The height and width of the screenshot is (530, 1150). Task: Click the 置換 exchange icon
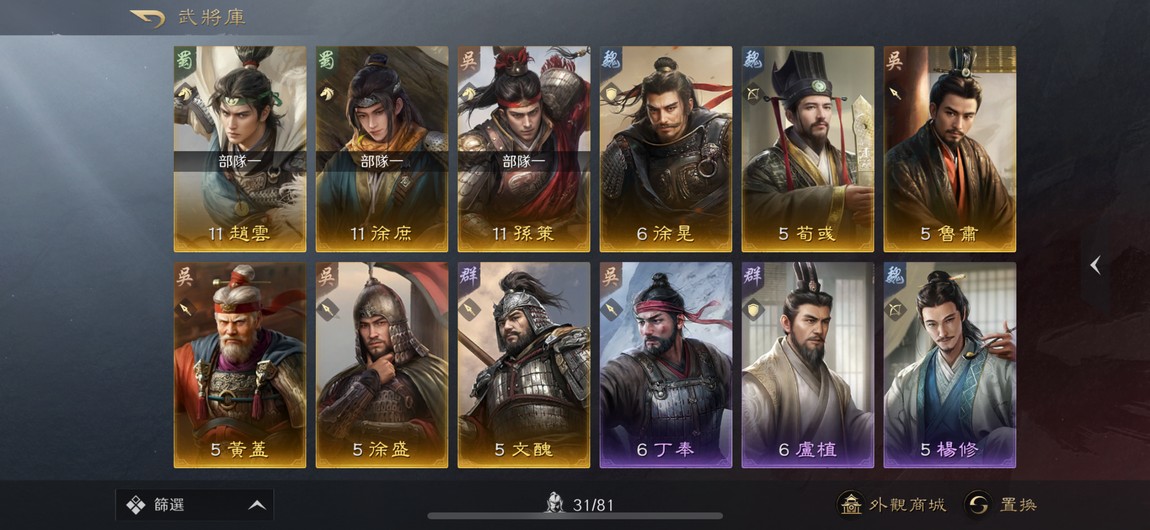[977, 504]
